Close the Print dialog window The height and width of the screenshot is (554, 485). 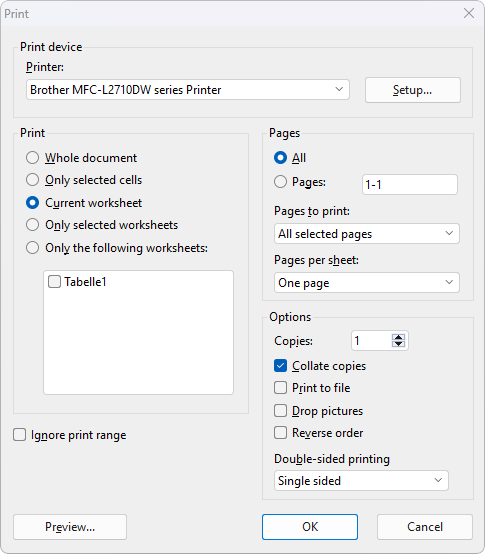coord(469,13)
